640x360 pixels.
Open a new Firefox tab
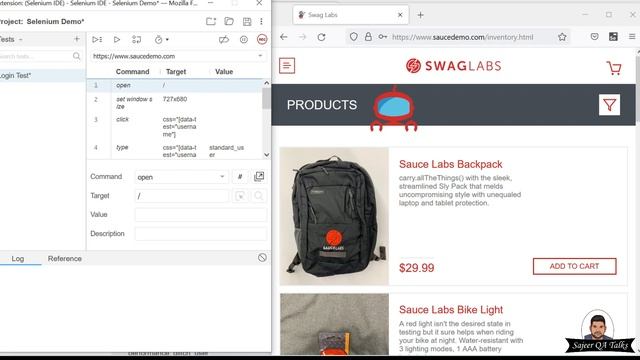point(420,15)
